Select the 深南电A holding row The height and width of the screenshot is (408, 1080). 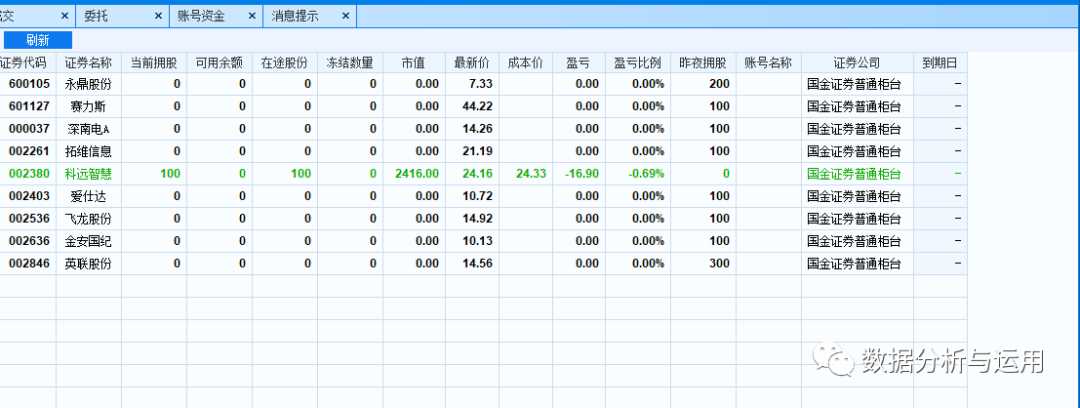tap(90, 129)
